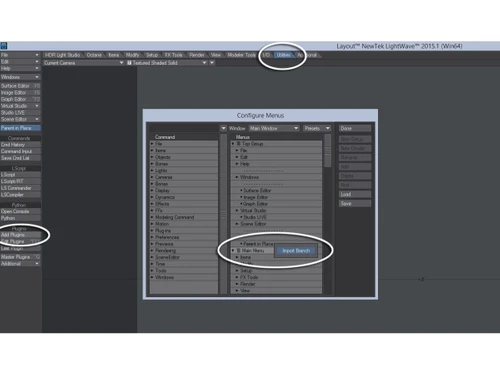Click the small arrow beside the display mode dropdown
500x375 pixels.
[x=212, y=63]
